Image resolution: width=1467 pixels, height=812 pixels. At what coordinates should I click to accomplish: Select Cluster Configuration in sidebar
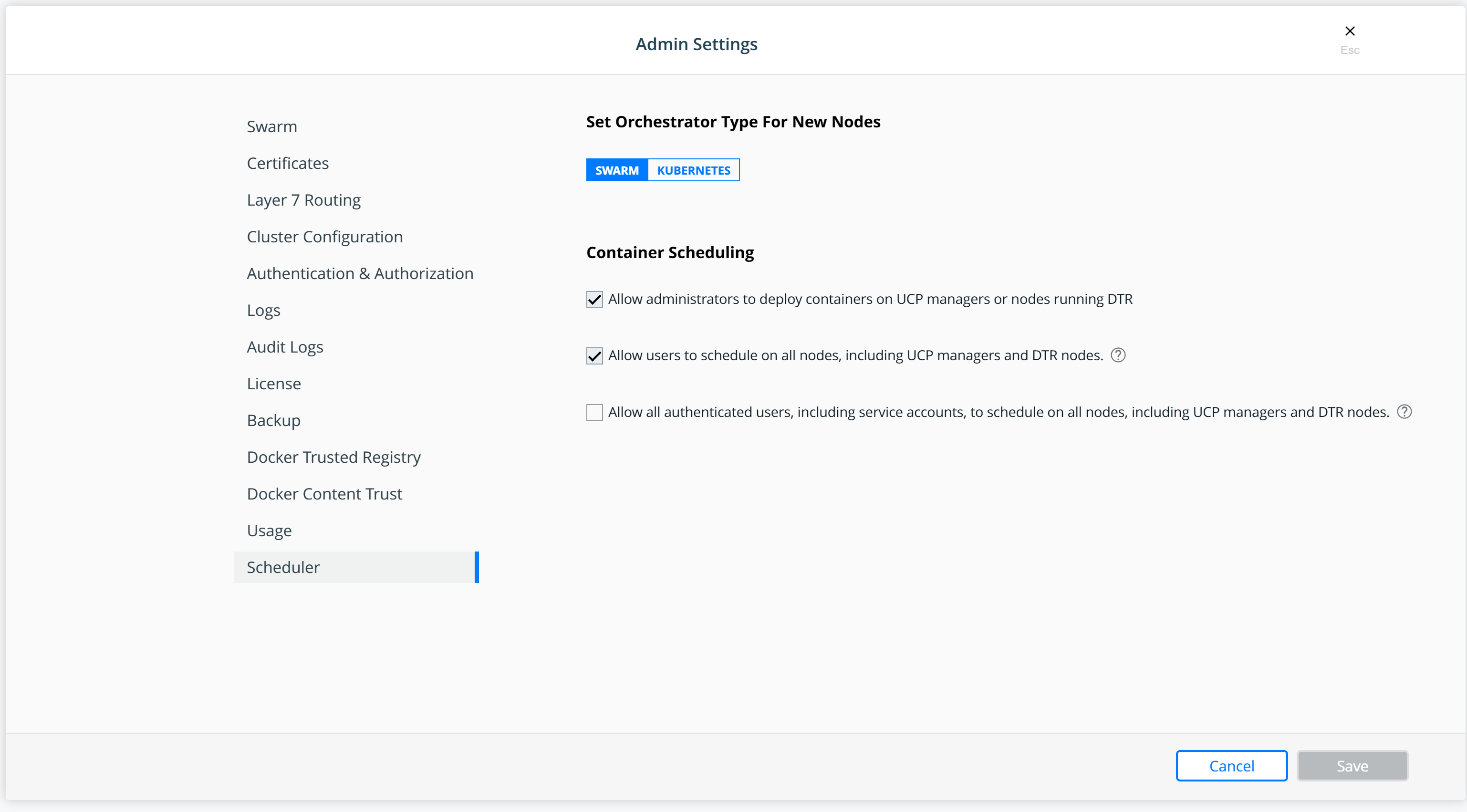tap(324, 237)
